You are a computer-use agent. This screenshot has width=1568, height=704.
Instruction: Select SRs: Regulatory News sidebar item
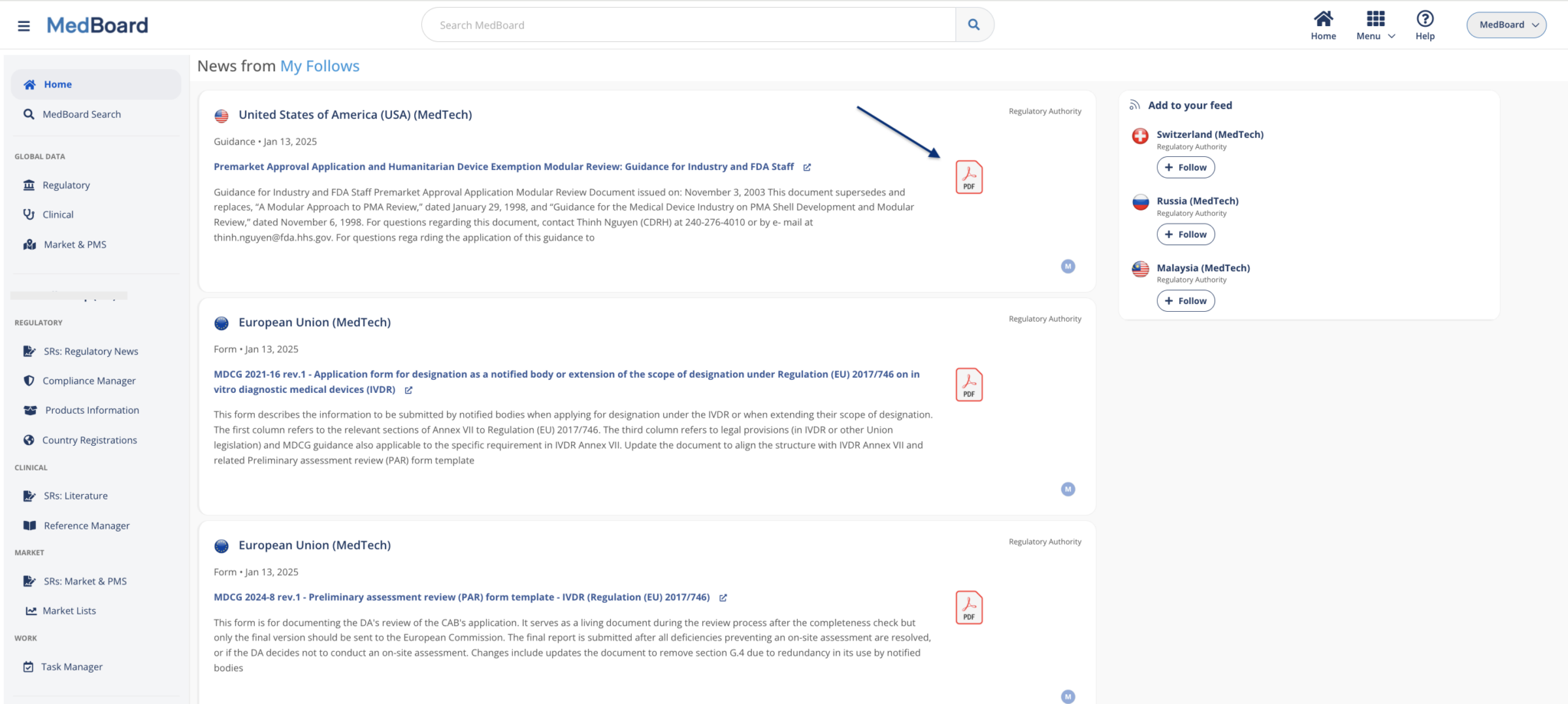[90, 352]
